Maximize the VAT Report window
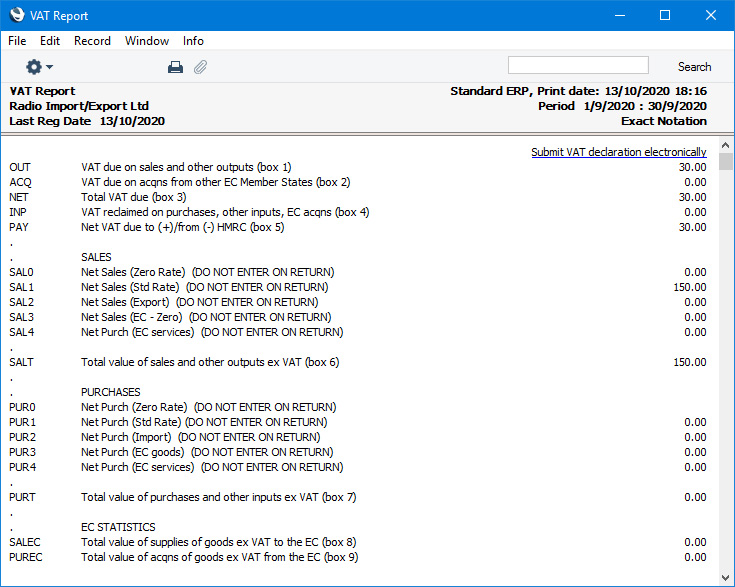 [665, 15]
